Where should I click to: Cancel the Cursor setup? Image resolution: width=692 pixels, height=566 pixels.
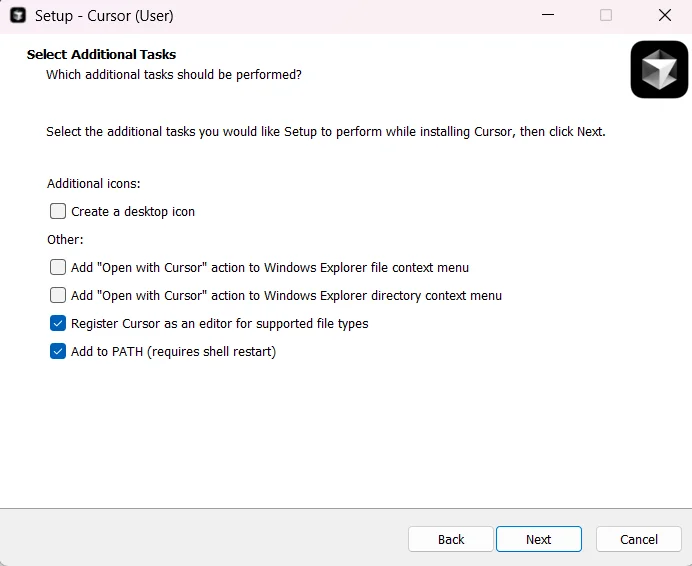(639, 539)
